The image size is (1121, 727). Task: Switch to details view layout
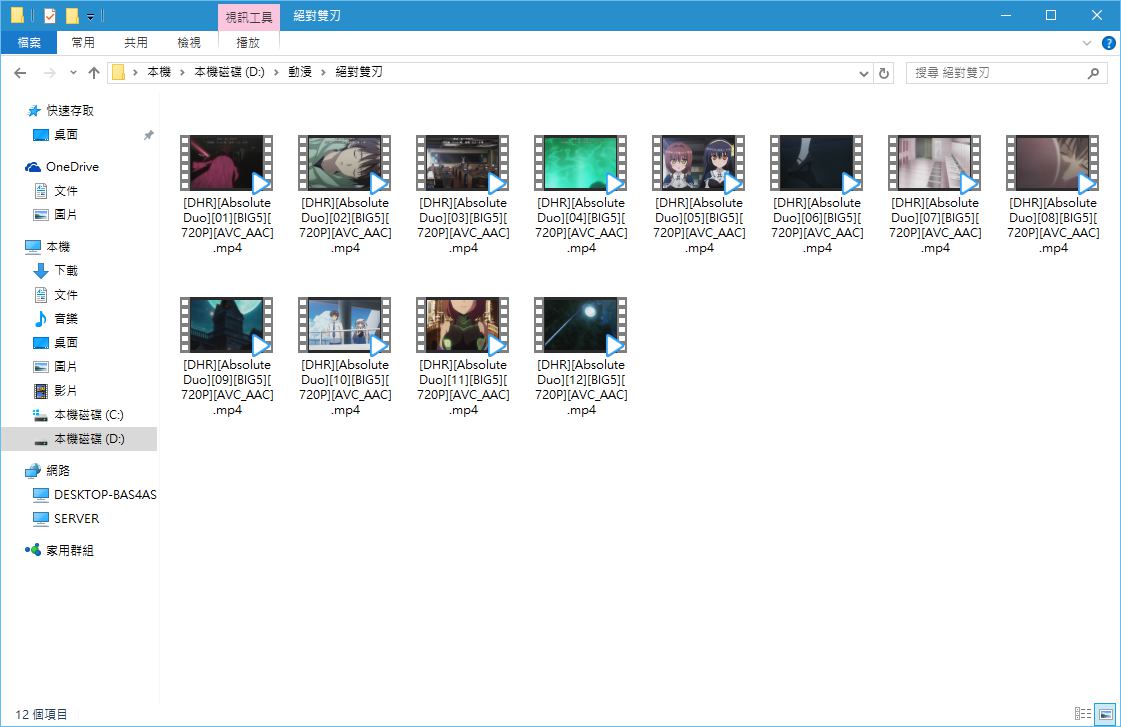tap(1082, 714)
